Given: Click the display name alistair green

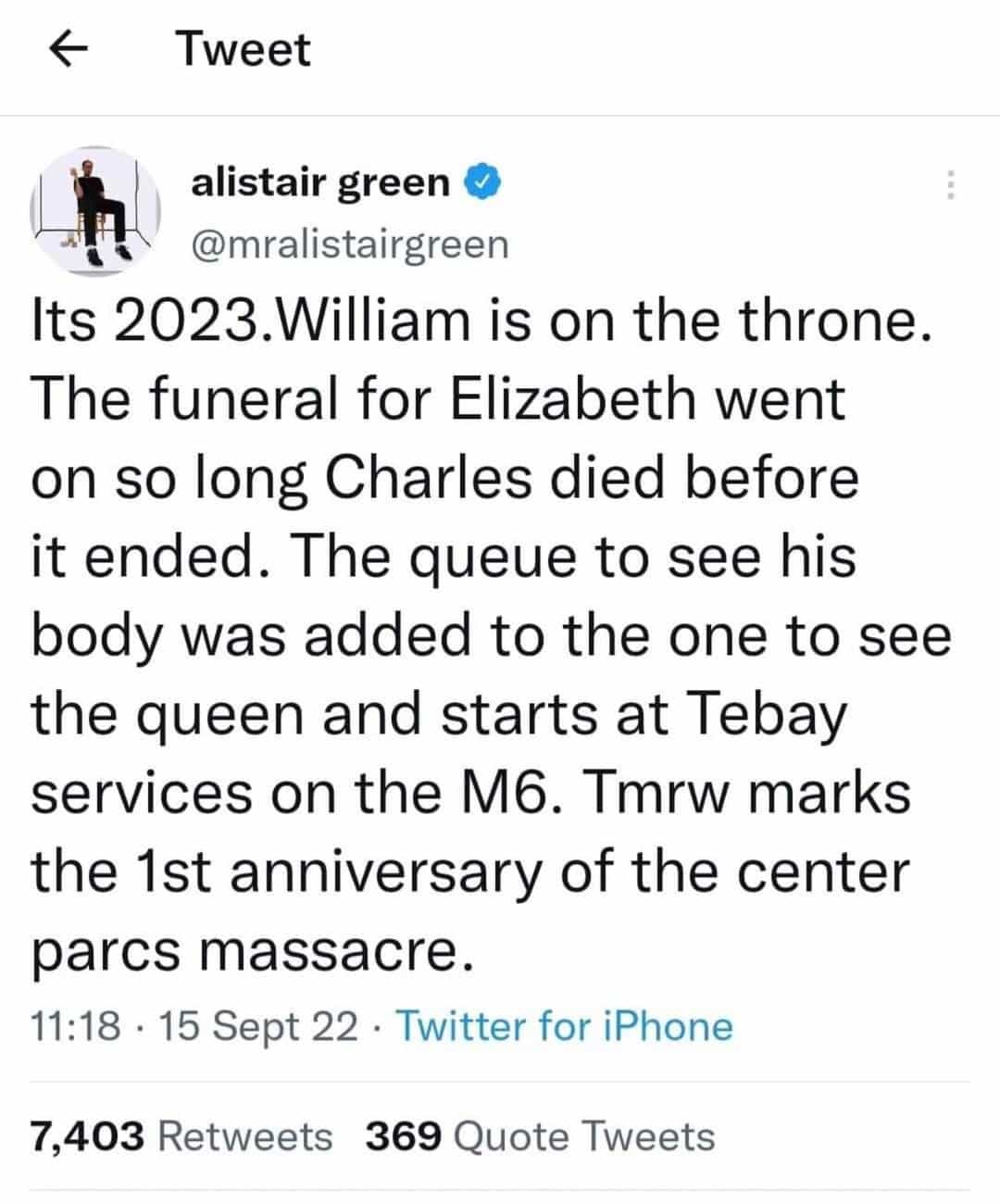Looking at the screenshot, I should point(319,182).
